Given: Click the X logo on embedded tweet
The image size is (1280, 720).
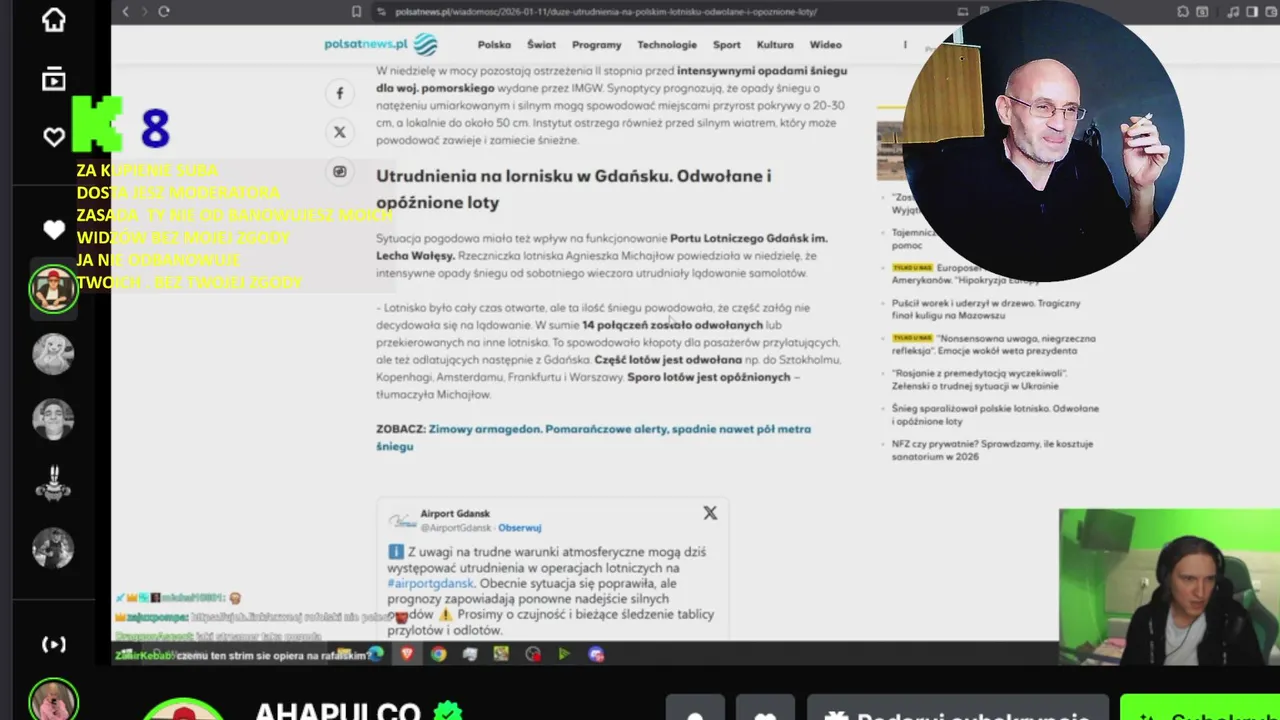Looking at the screenshot, I should click(x=710, y=513).
